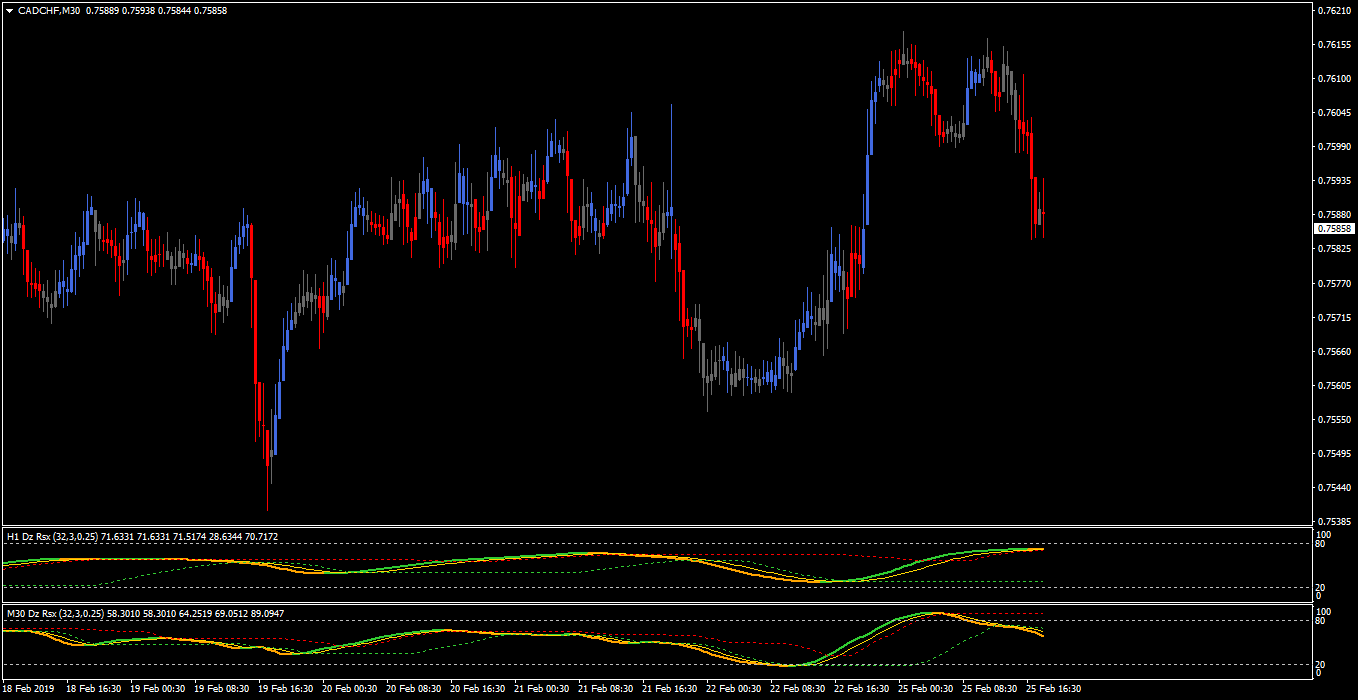The width and height of the screenshot is (1358, 700).
Task: Click the 21 Feb 00:30 time label
Action: point(542,689)
